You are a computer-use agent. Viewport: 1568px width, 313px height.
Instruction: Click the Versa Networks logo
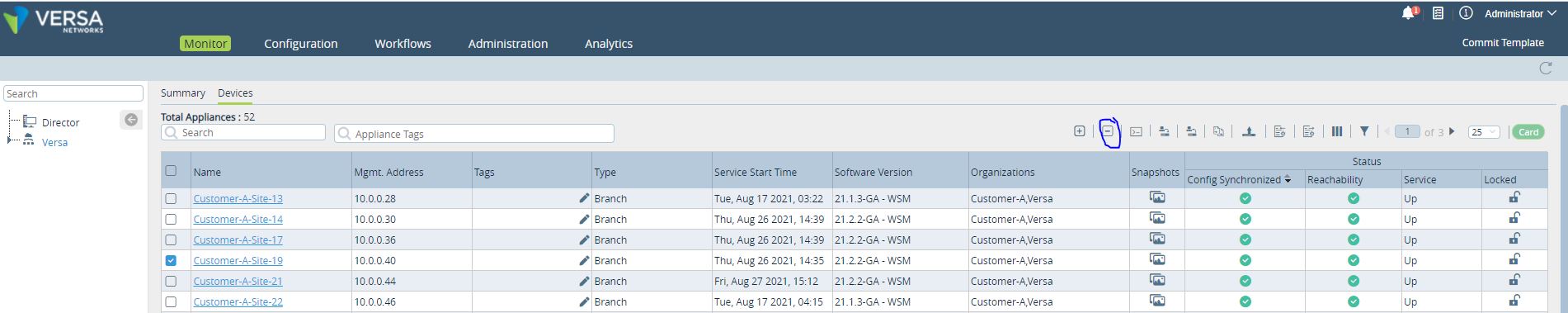[x=54, y=21]
